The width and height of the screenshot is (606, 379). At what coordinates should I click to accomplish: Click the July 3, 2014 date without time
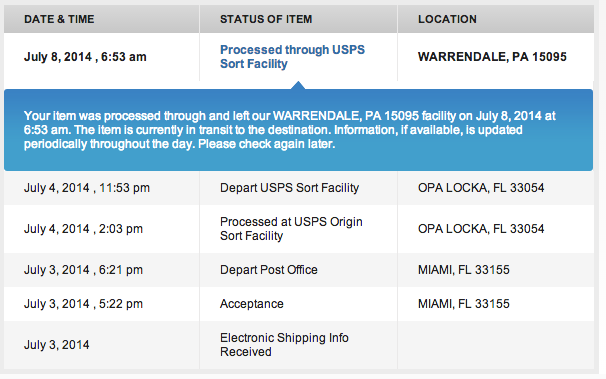pos(56,345)
